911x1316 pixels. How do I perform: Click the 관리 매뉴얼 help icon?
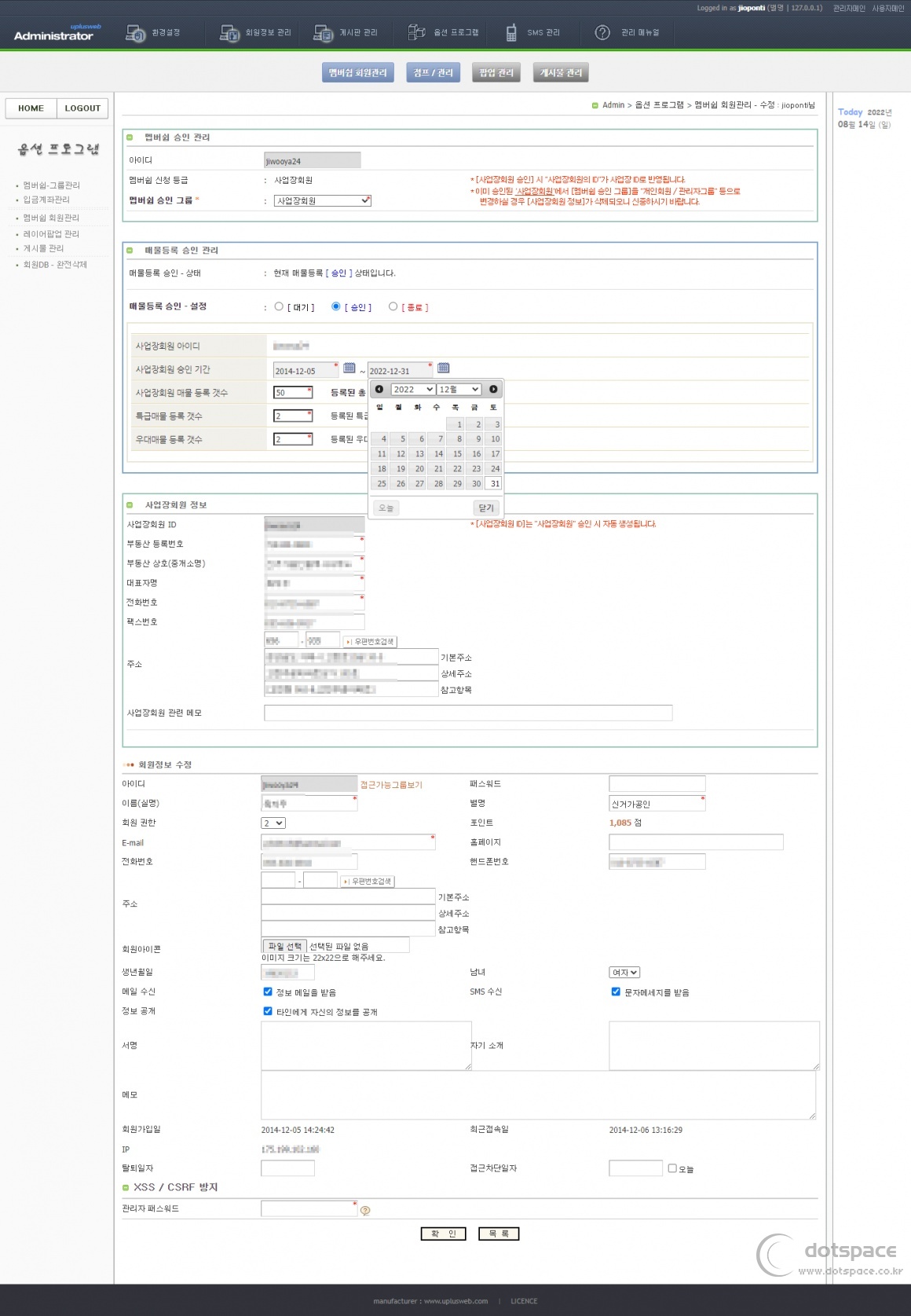(x=602, y=32)
